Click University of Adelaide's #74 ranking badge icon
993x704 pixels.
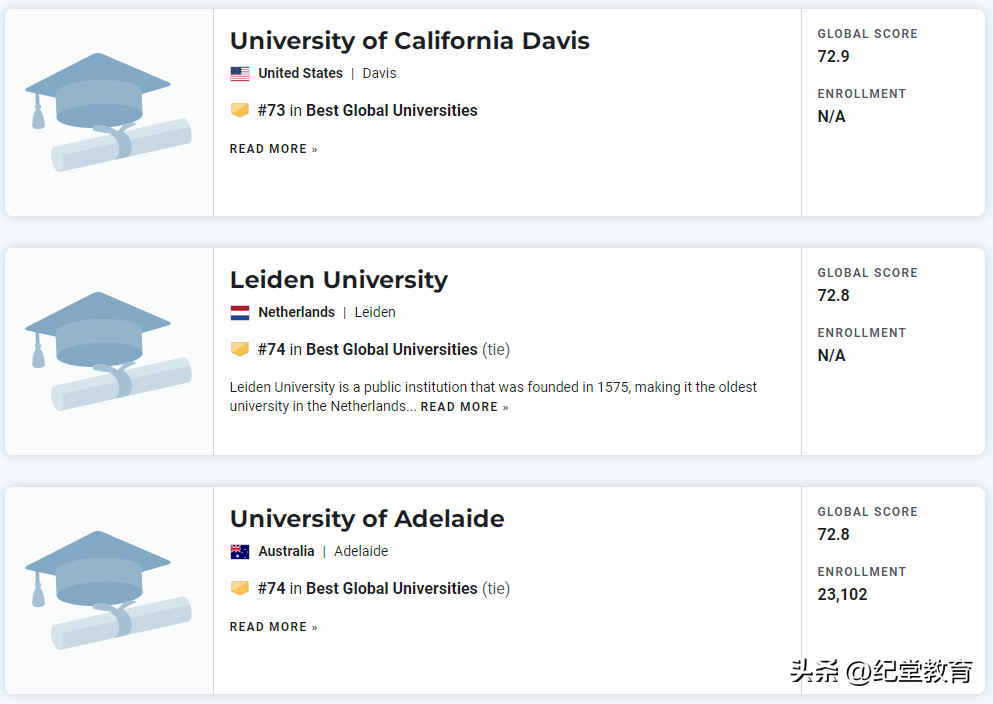[240, 588]
